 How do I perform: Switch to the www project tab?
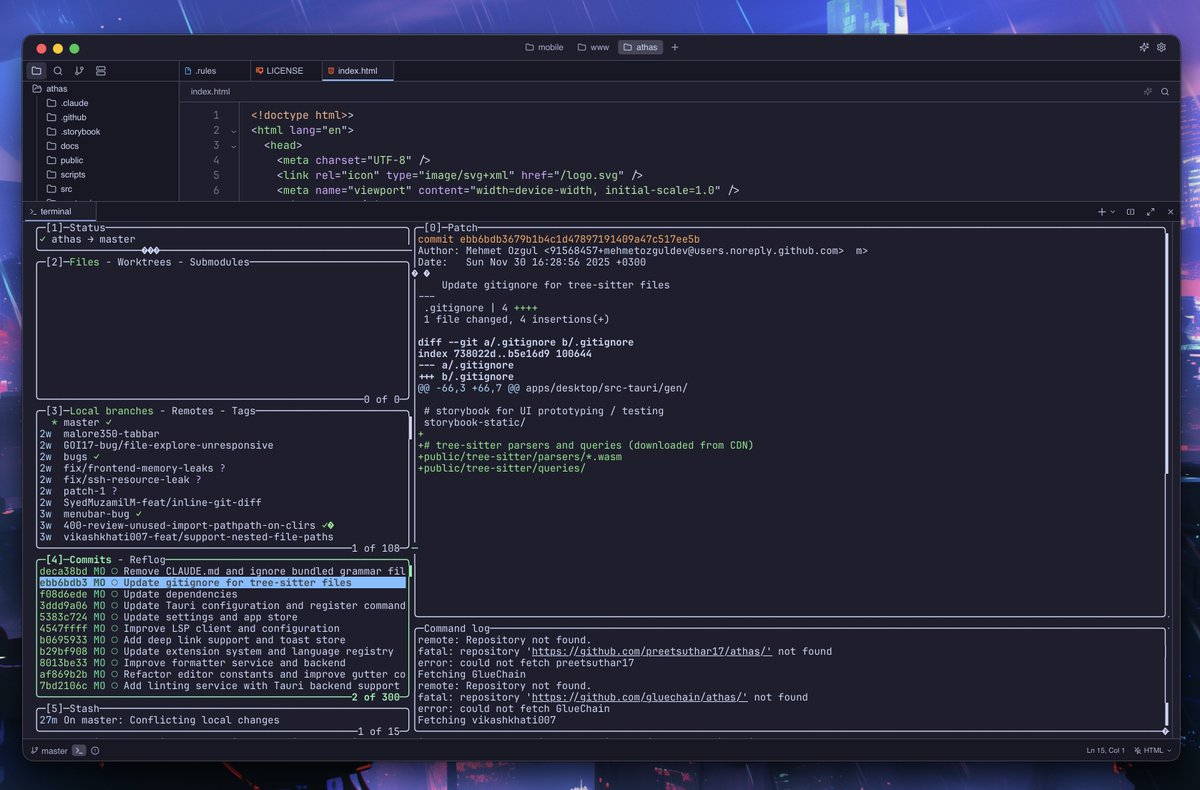click(593, 47)
